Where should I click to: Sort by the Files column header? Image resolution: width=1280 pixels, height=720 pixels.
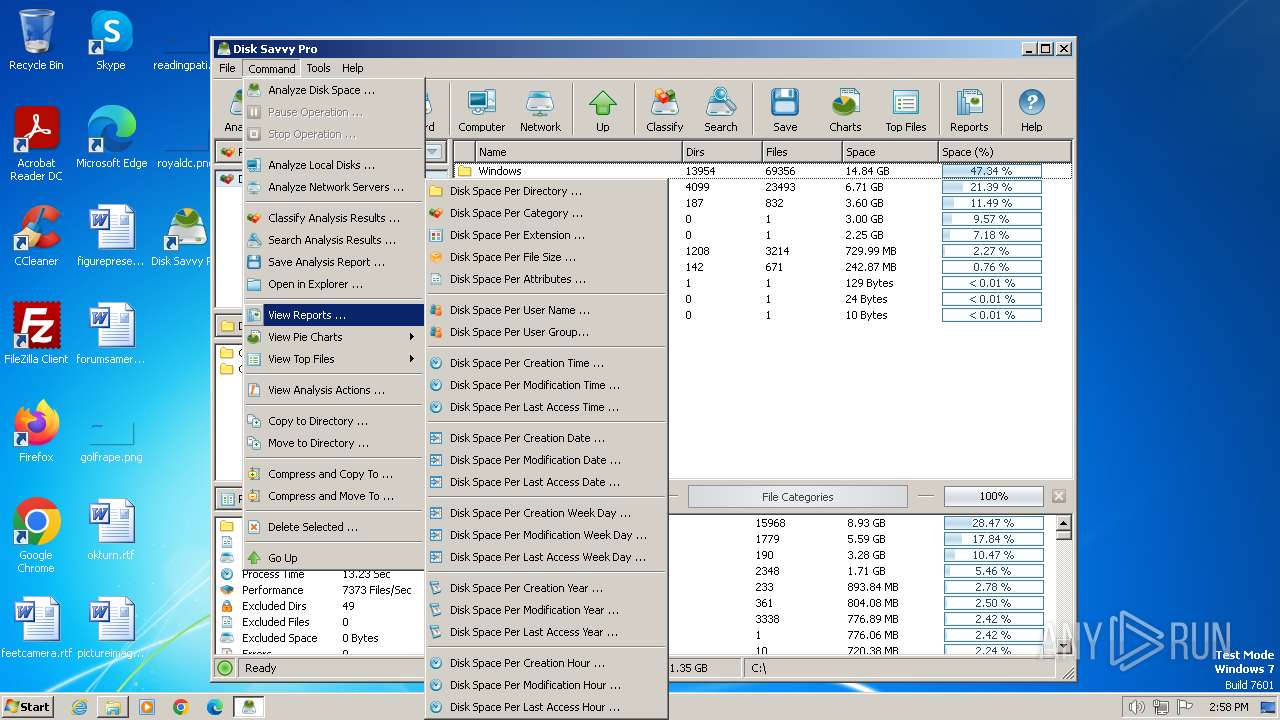(x=801, y=152)
